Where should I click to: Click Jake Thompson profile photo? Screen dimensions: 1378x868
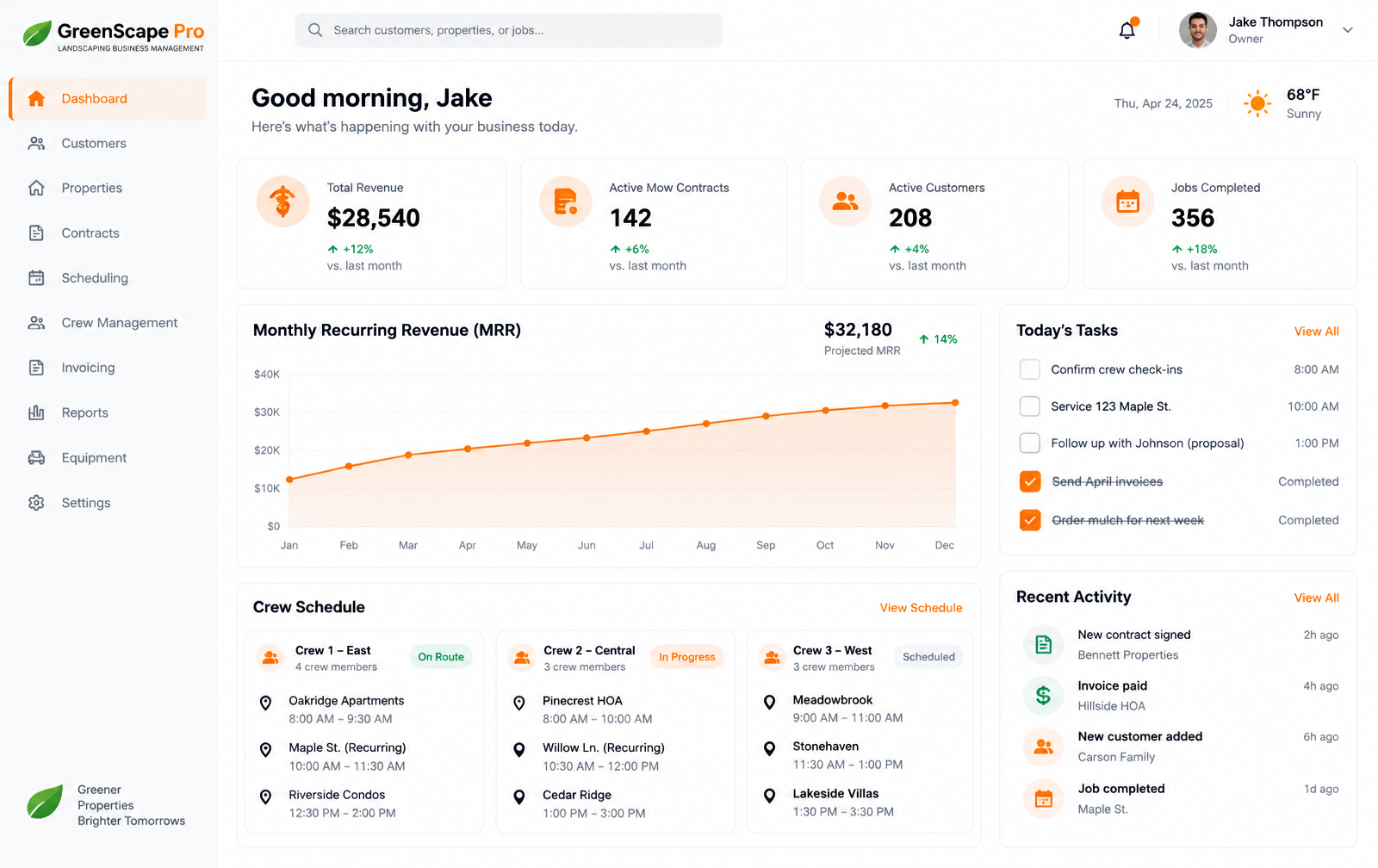pos(1197,30)
